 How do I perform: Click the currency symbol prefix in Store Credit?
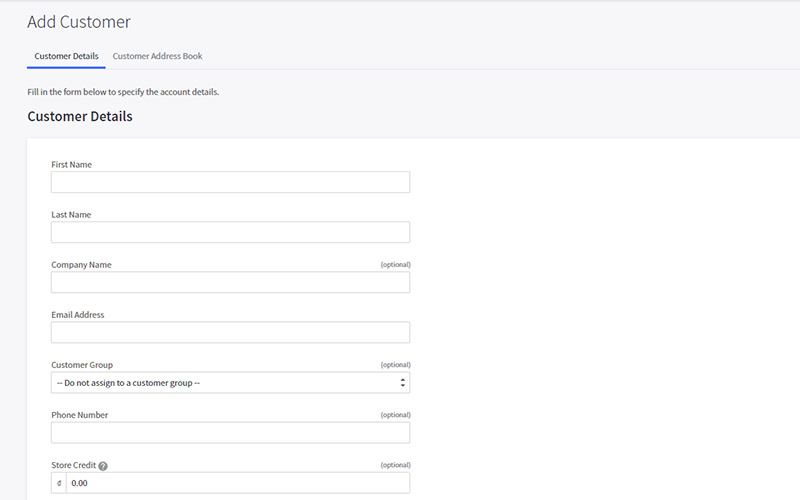pyautogui.click(x=59, y=483)
